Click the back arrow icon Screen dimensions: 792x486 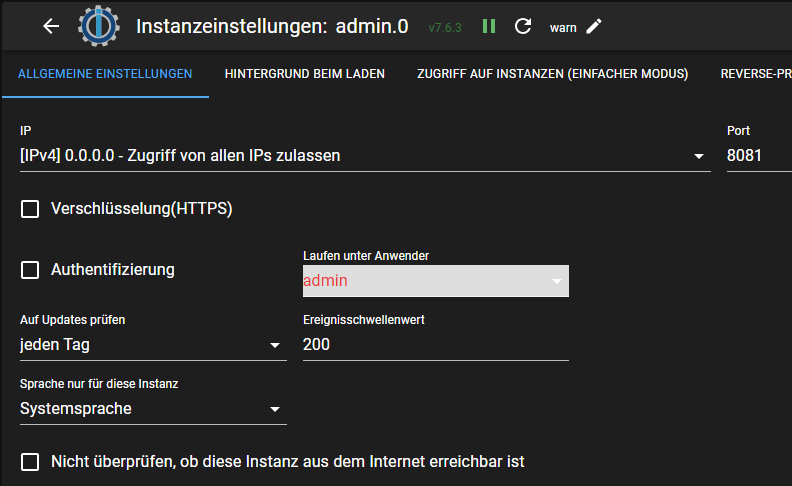pyautogui.click(x=52, y=27)
